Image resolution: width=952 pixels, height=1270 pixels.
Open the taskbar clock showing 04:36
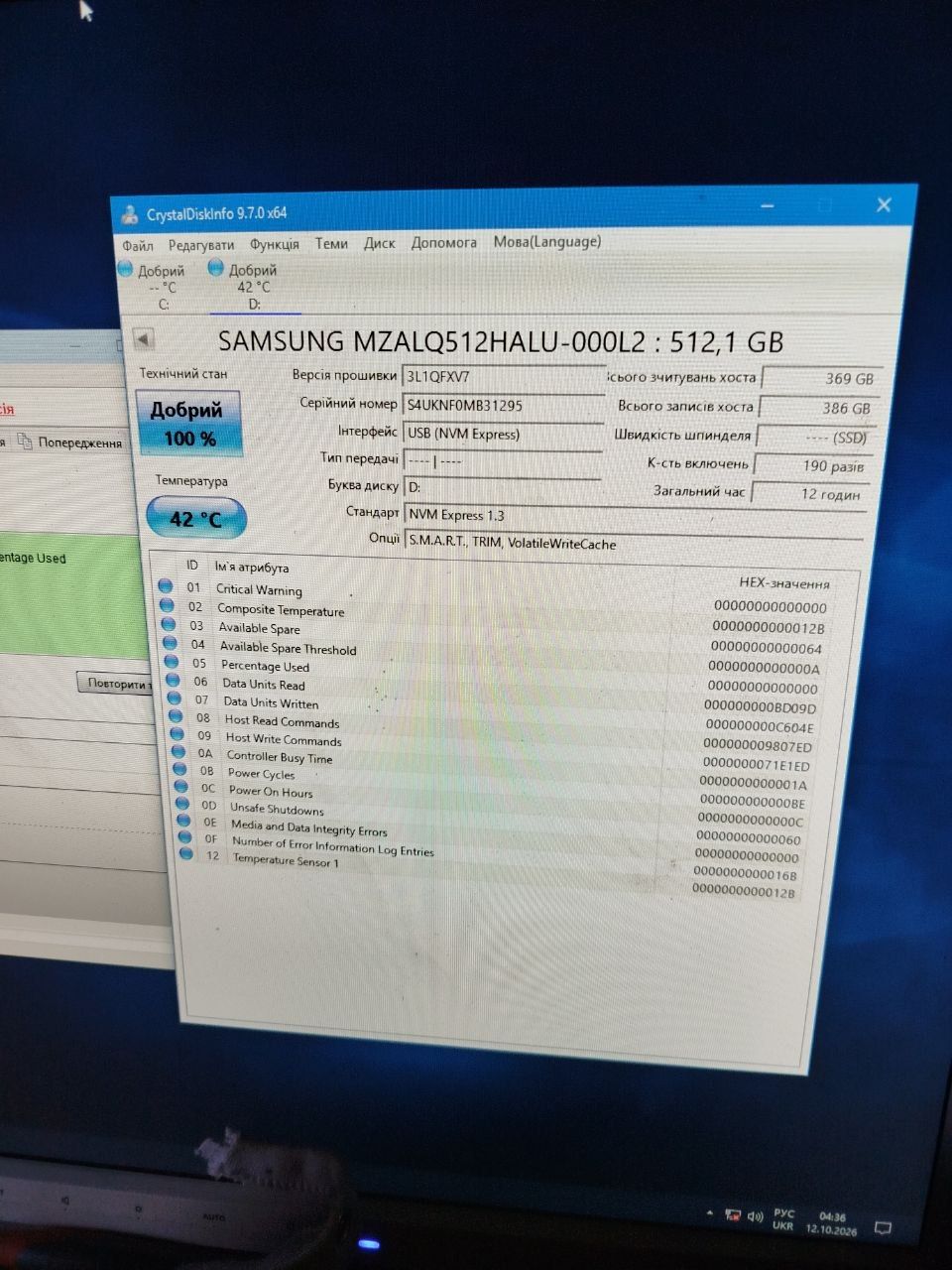tap(832, 1222)
